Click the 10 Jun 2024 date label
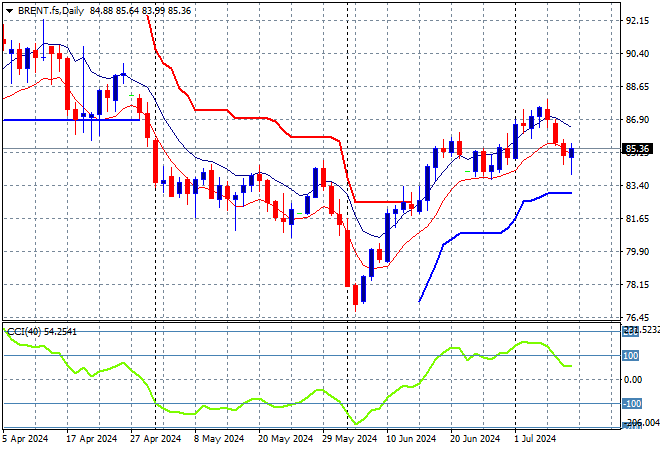 click(x=413, y=438)
